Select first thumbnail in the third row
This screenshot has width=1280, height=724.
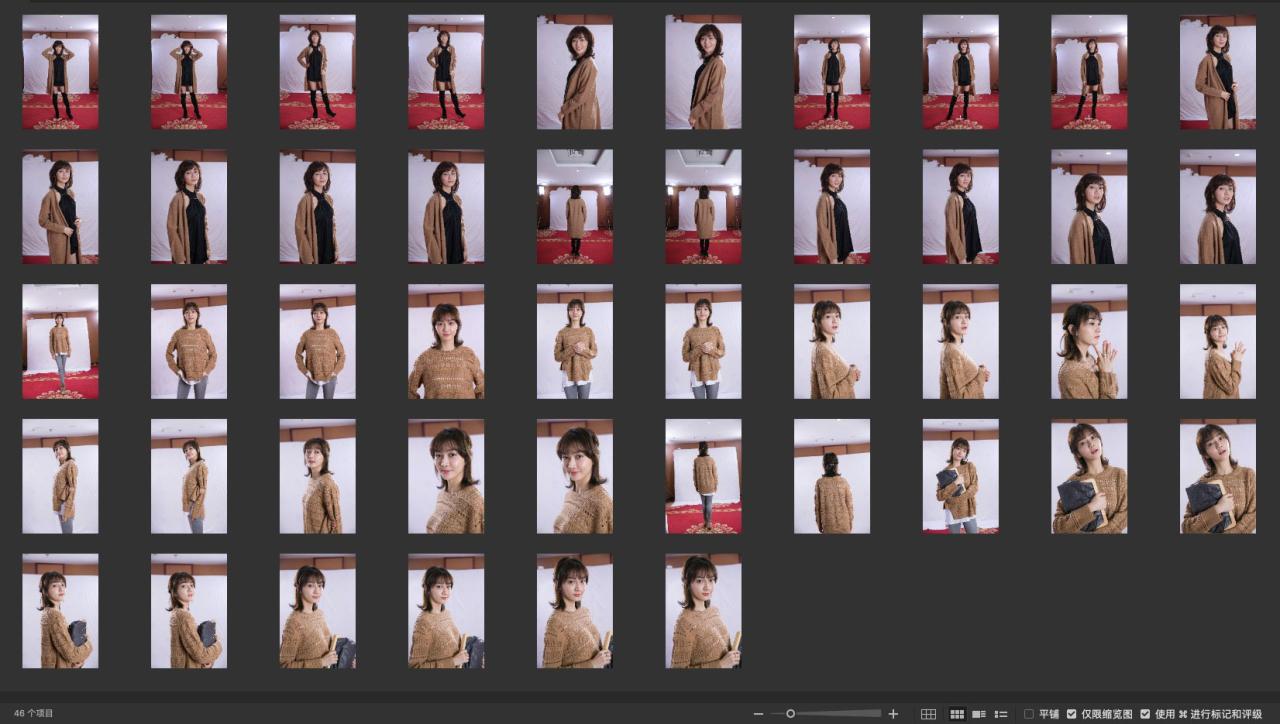point(60,342)
